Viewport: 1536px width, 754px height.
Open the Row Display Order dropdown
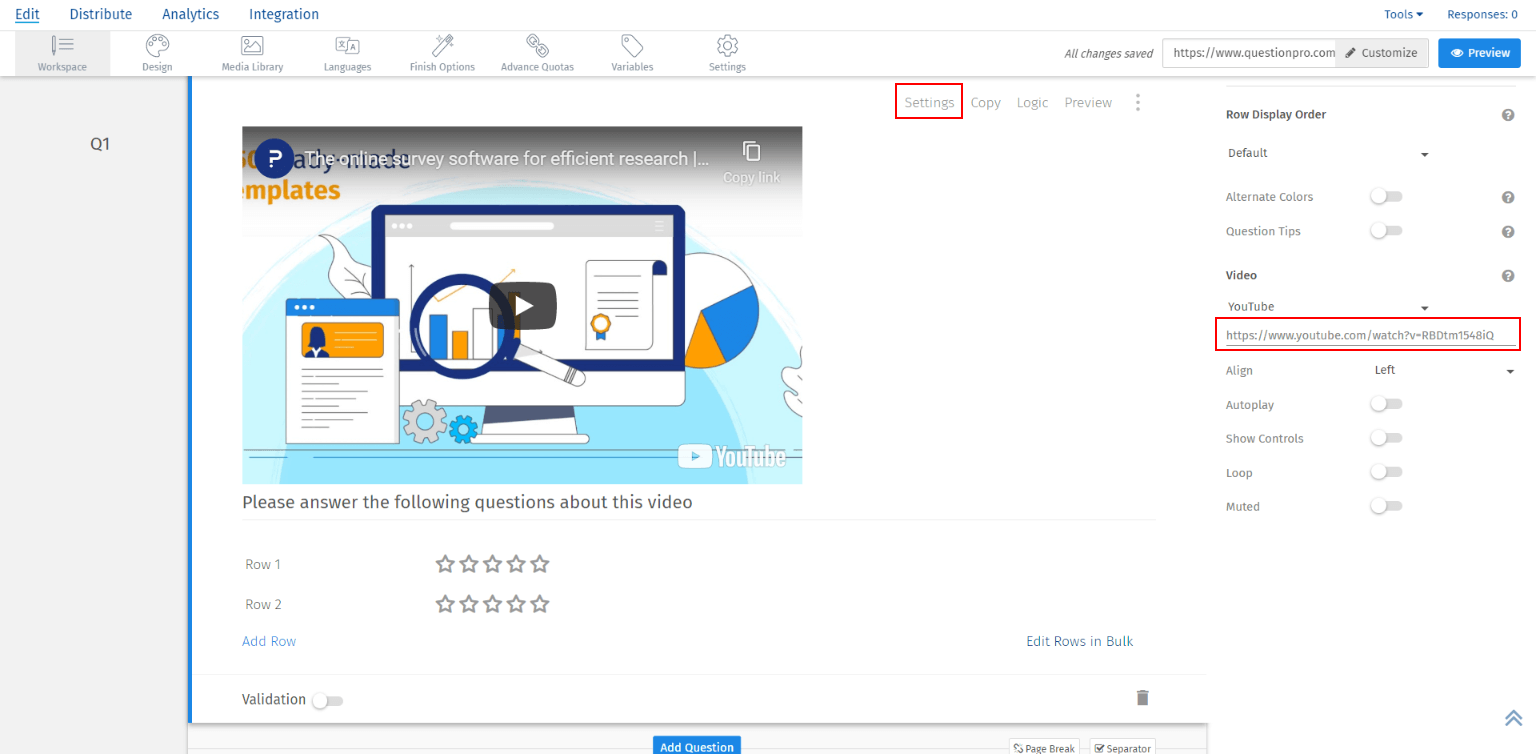[1327, 152]
